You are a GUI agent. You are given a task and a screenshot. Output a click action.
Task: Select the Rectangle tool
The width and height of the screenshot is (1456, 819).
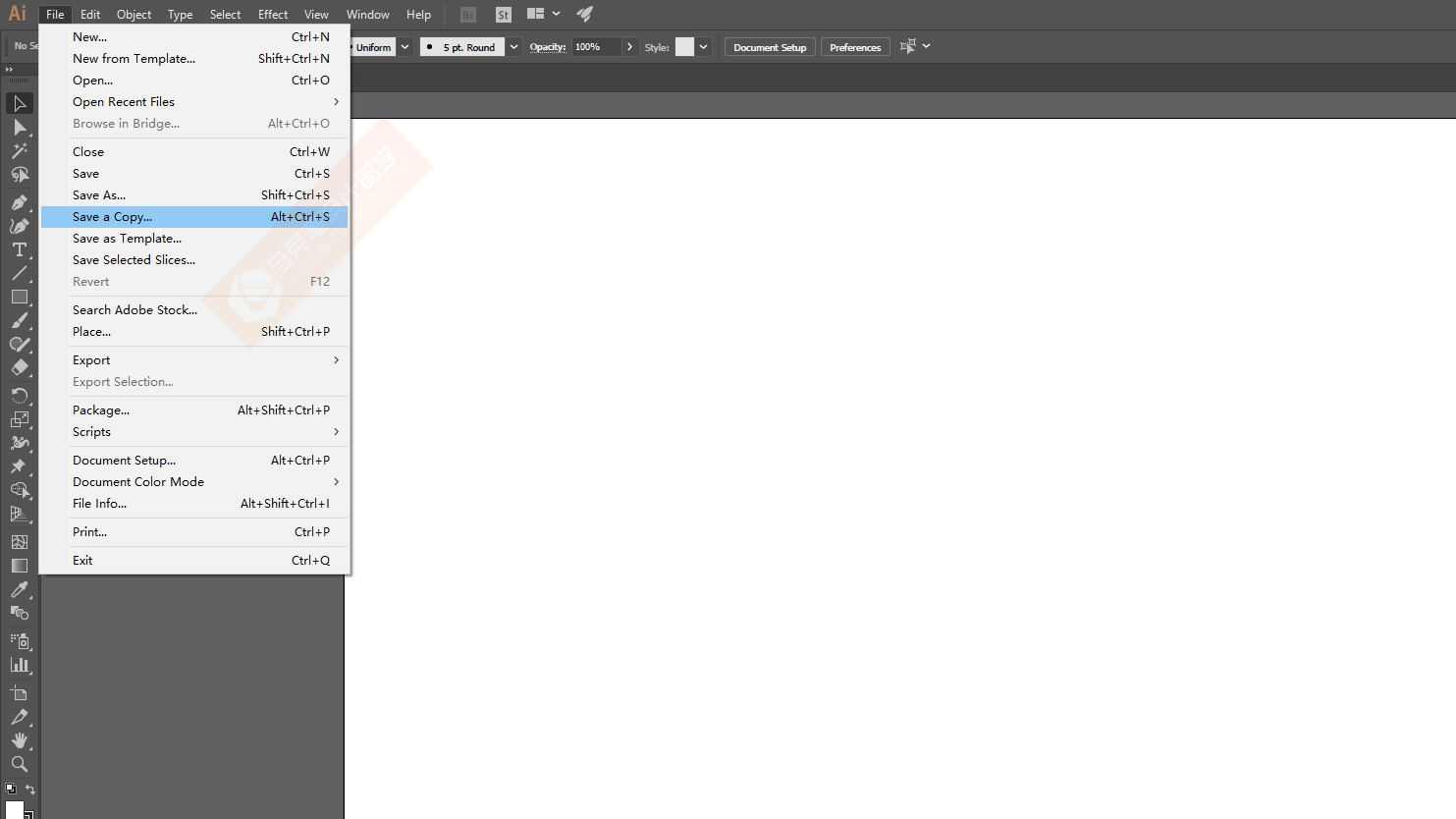tap(20, 297)
